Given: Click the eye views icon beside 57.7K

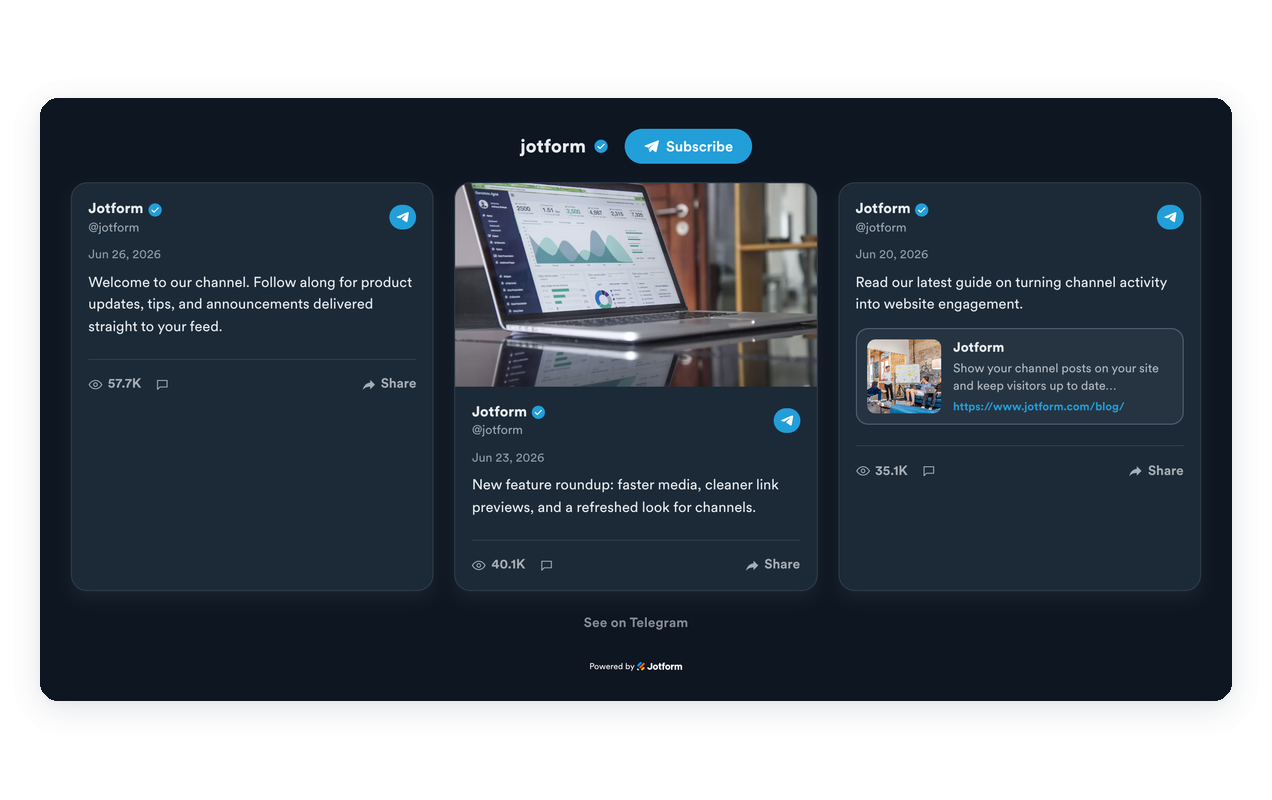Looking at the screenshot, I should [x=96, y=384].
